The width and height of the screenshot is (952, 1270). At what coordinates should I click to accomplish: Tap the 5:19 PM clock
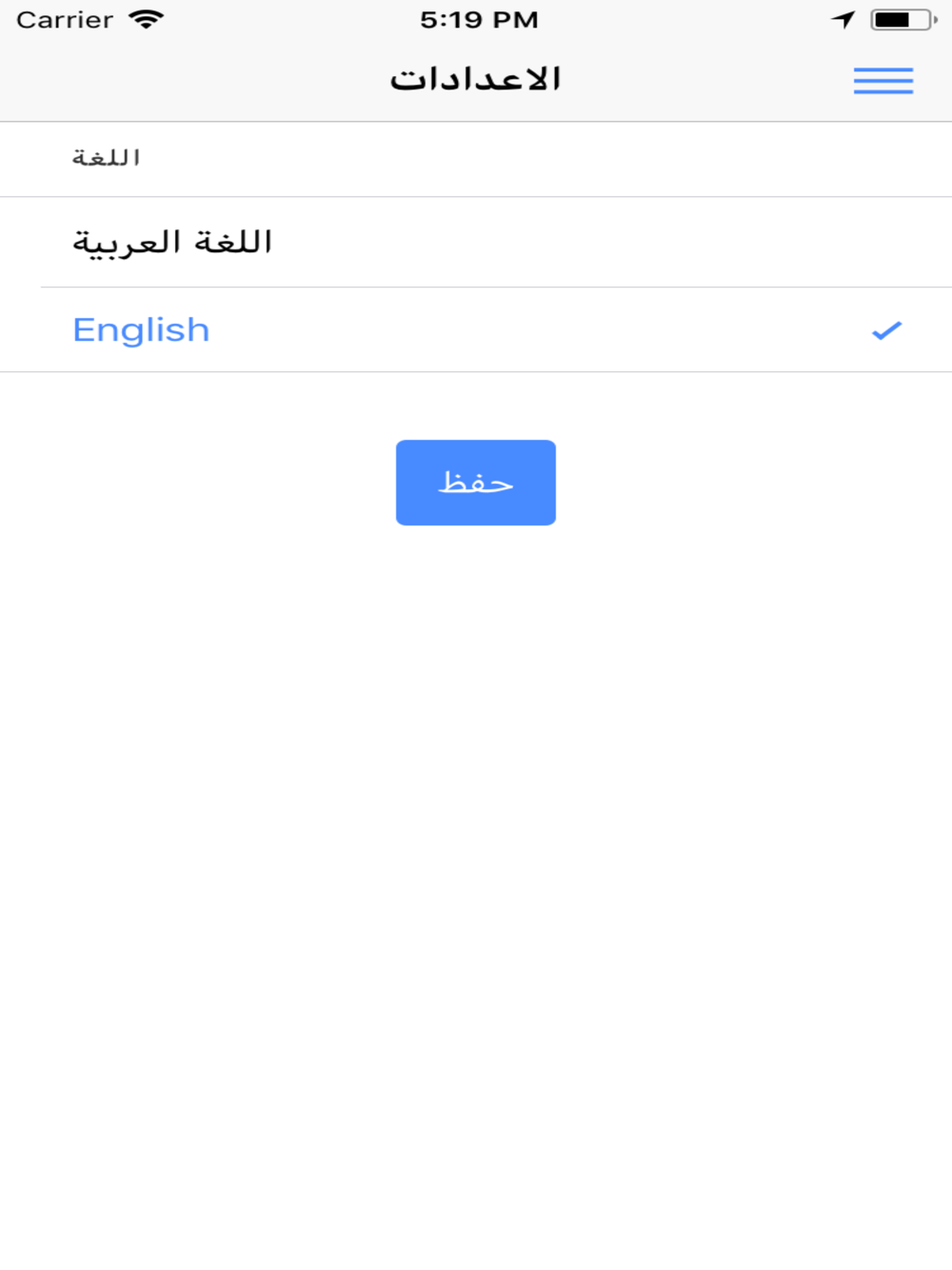pos(479,19)
